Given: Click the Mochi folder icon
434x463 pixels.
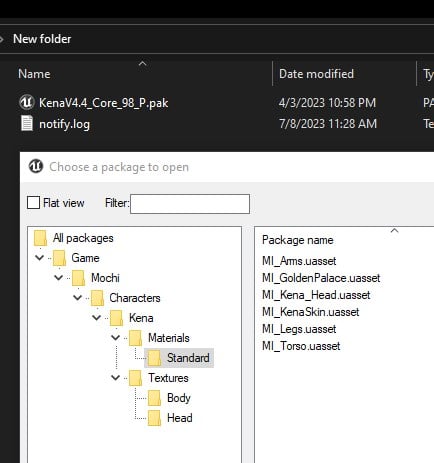Looking at the screenshot, I should 78,278.
